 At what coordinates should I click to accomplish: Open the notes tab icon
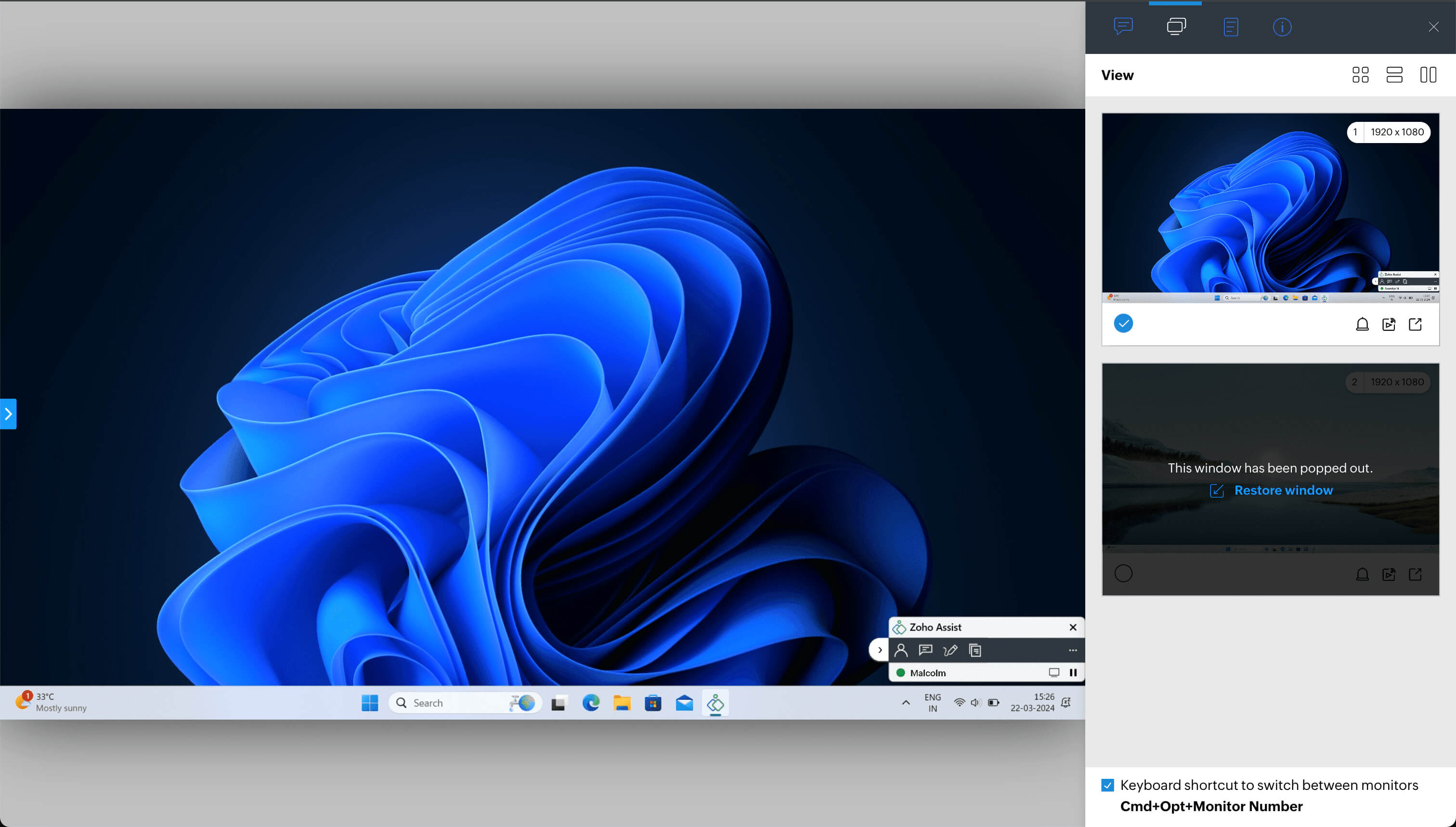[1230, 26]
